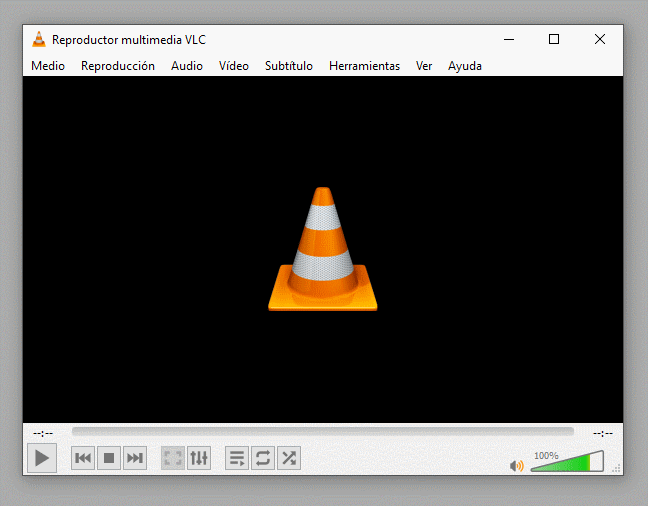Adjust the 100% volume slider
This screenshot has width=648, height=506.
567,461
